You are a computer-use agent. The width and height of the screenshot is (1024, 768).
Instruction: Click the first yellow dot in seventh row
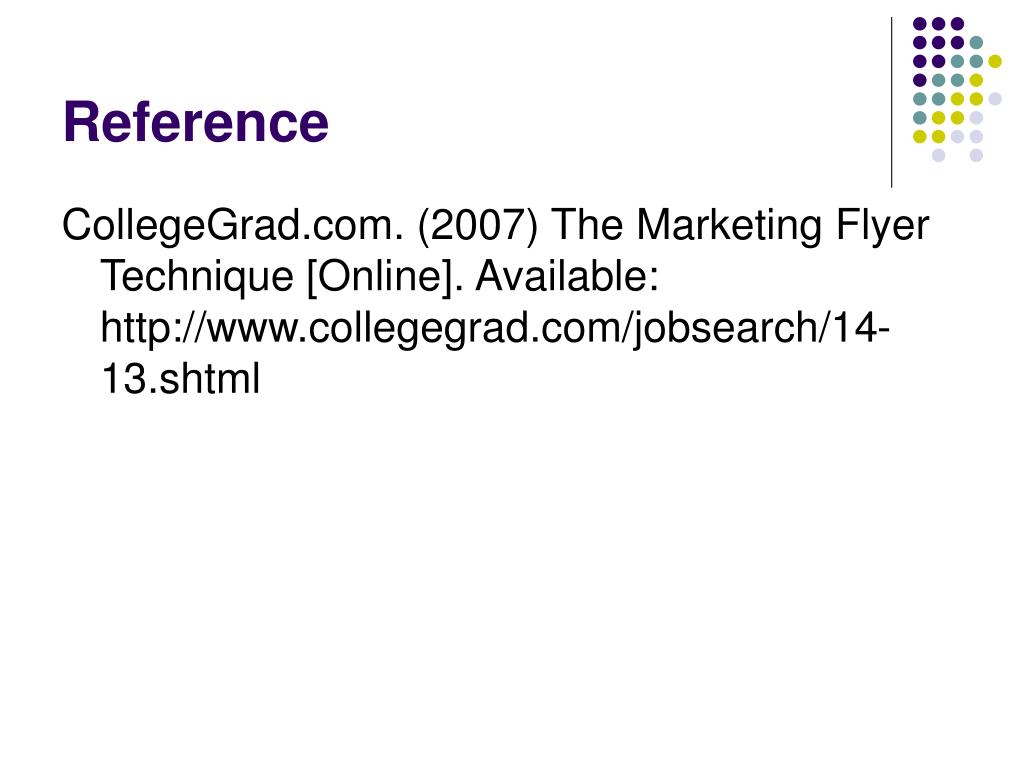[920, 136]
